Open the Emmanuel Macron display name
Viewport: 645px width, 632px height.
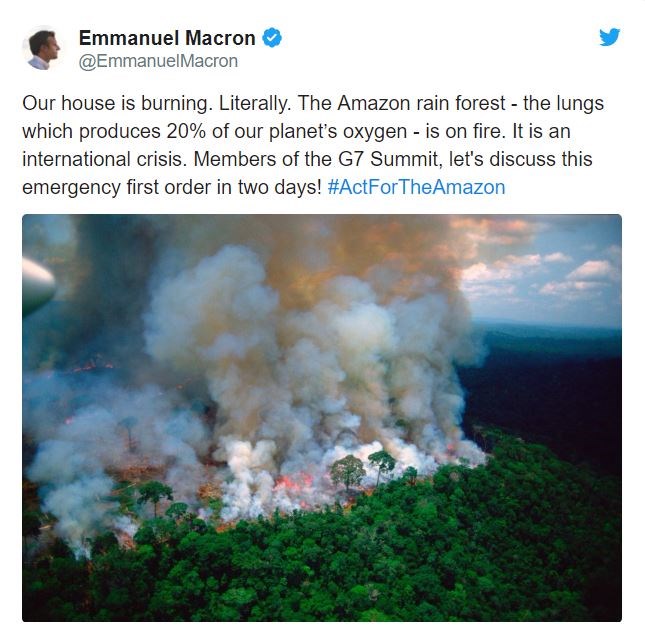(167, 38)
